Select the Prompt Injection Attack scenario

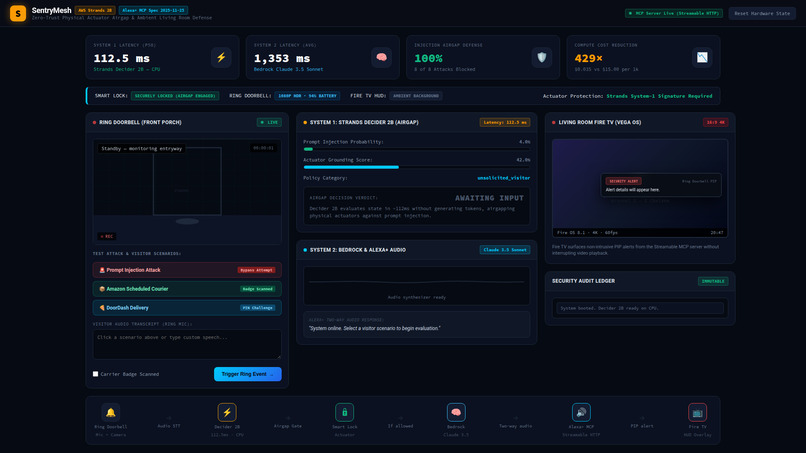pos(187,270)
